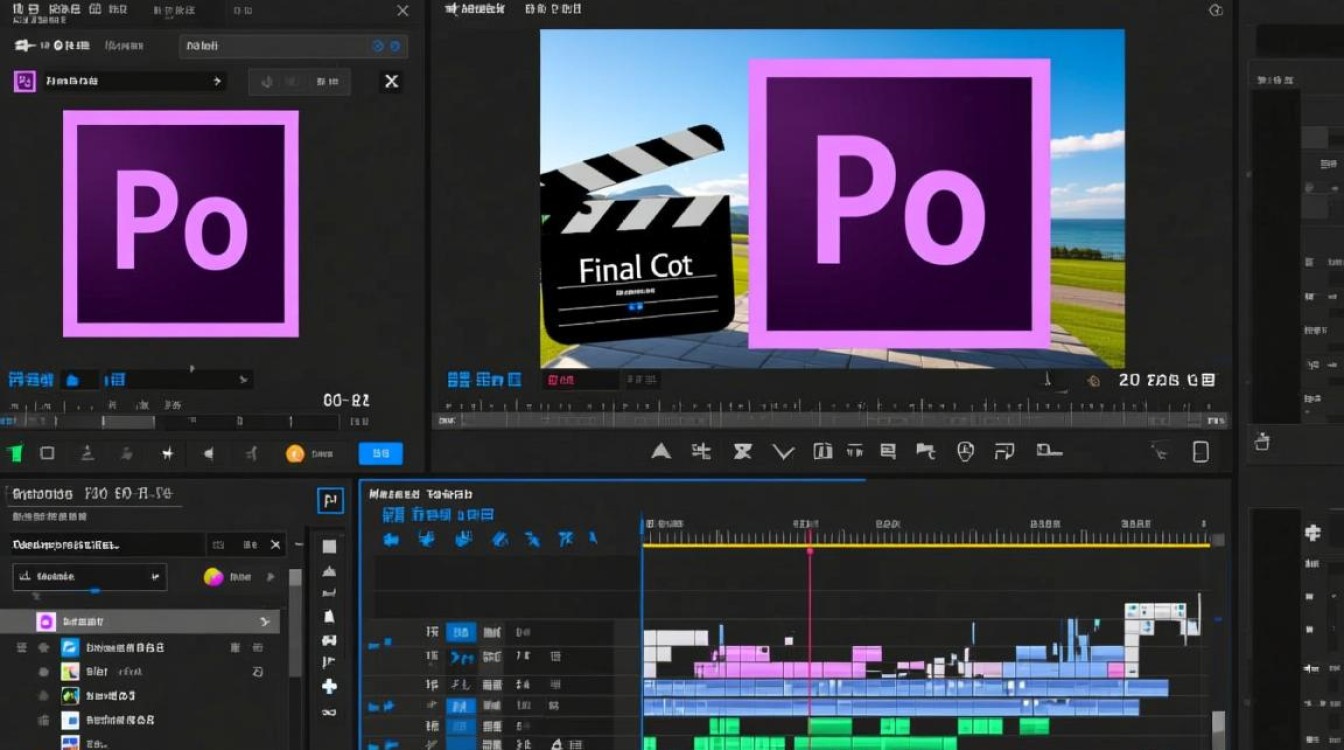Click the plus icon in the right-side panel

coord(1313,534)
